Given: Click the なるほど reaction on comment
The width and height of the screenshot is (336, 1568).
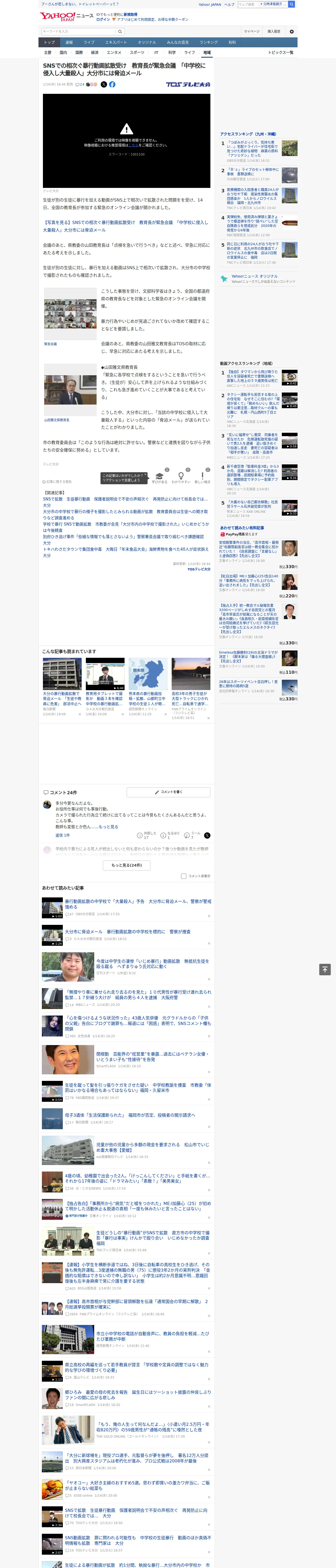Looking at the screenshot, I should [164, 836].
